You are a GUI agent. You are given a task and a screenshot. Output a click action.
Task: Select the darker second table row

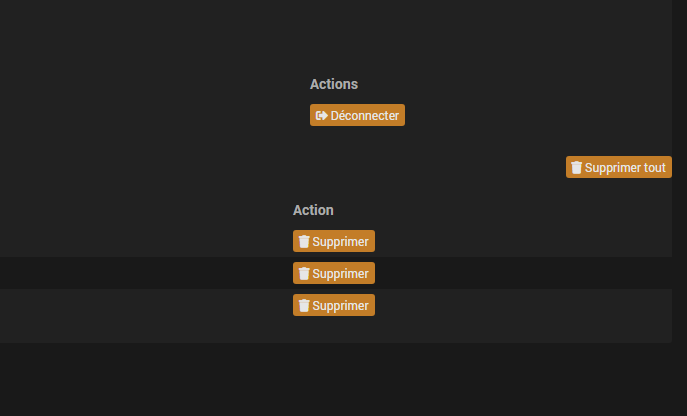point(336,273)
